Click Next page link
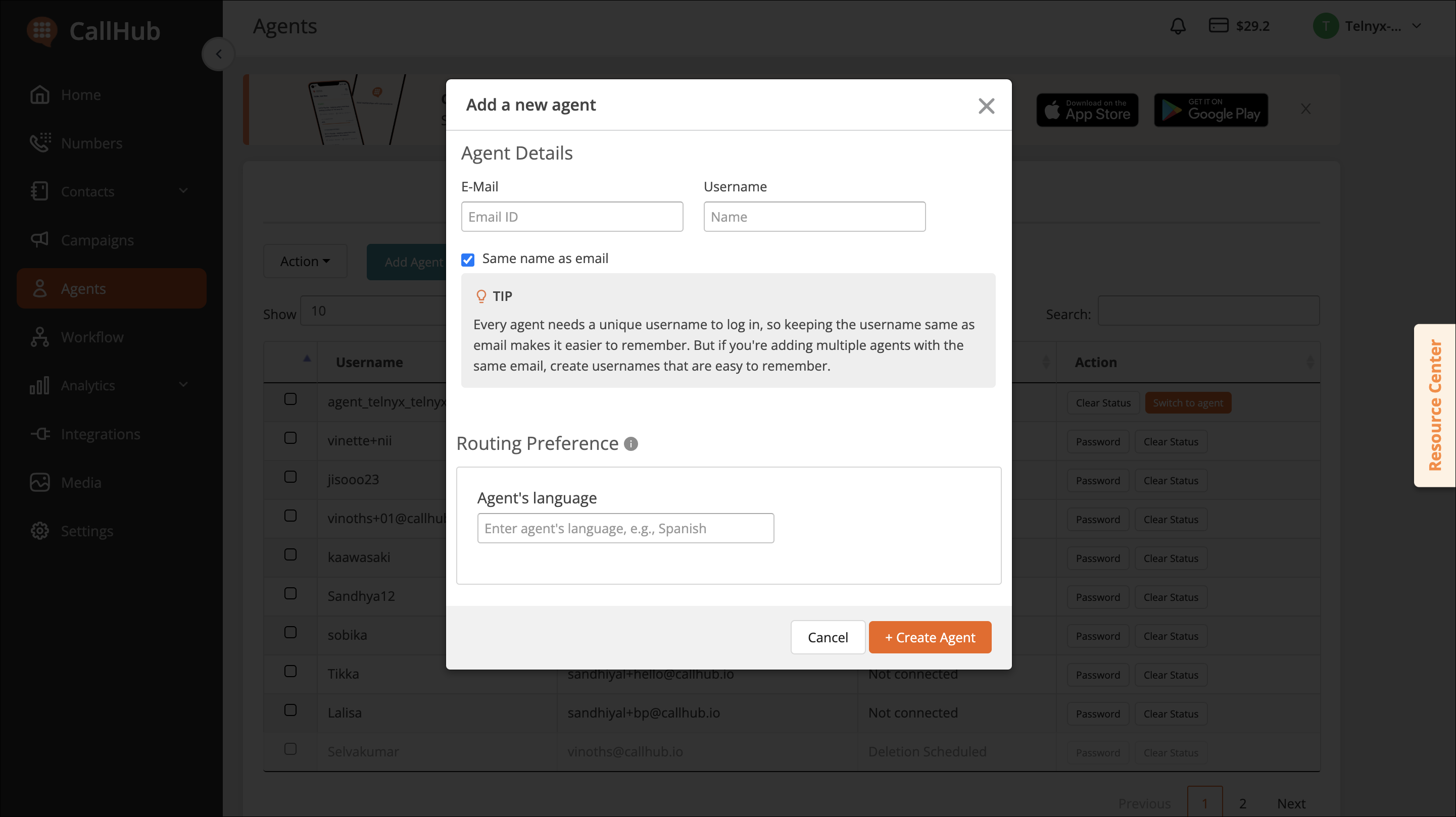 1291,803
